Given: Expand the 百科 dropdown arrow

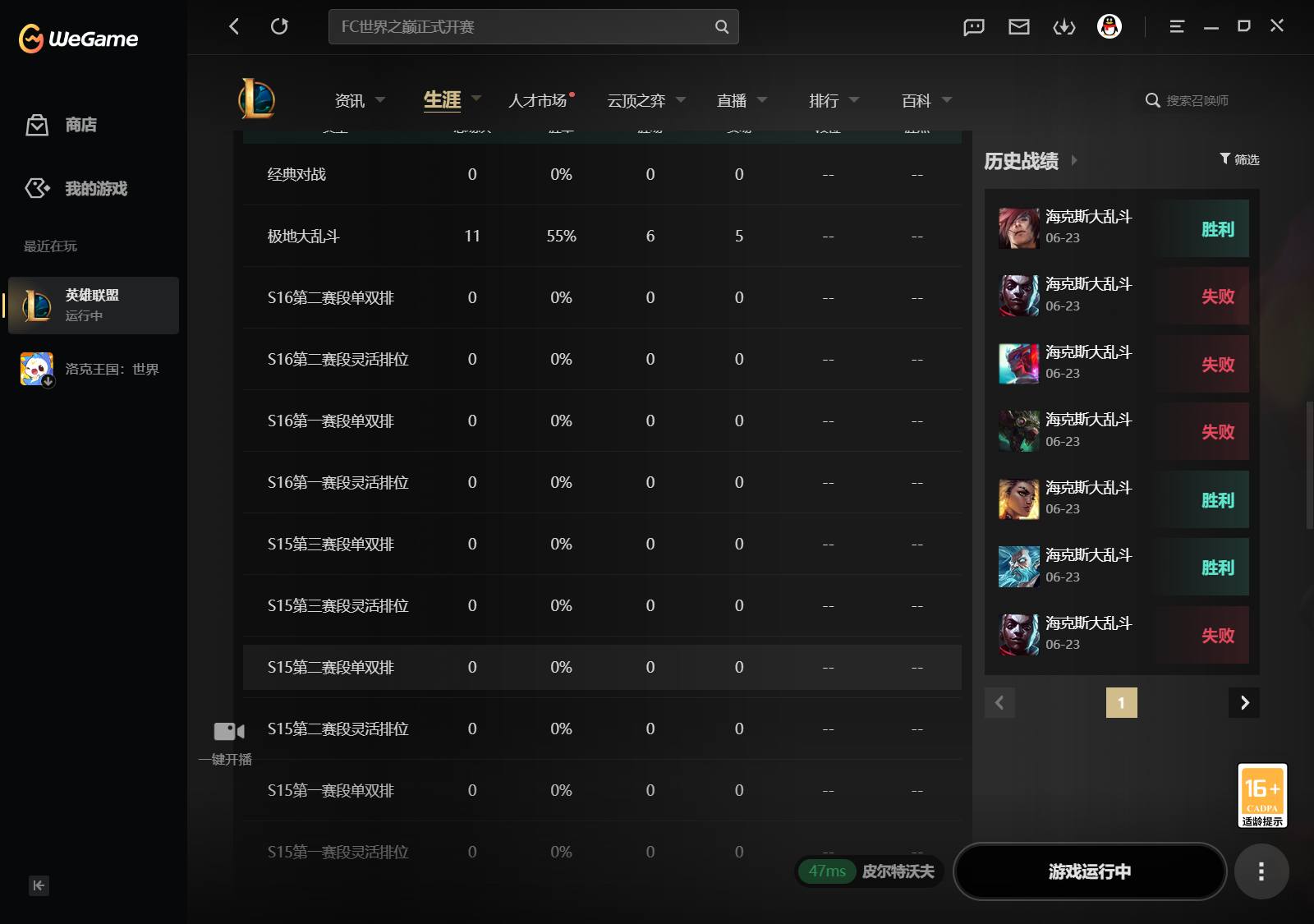Looking at the screenshot, I should click(947, 100).
